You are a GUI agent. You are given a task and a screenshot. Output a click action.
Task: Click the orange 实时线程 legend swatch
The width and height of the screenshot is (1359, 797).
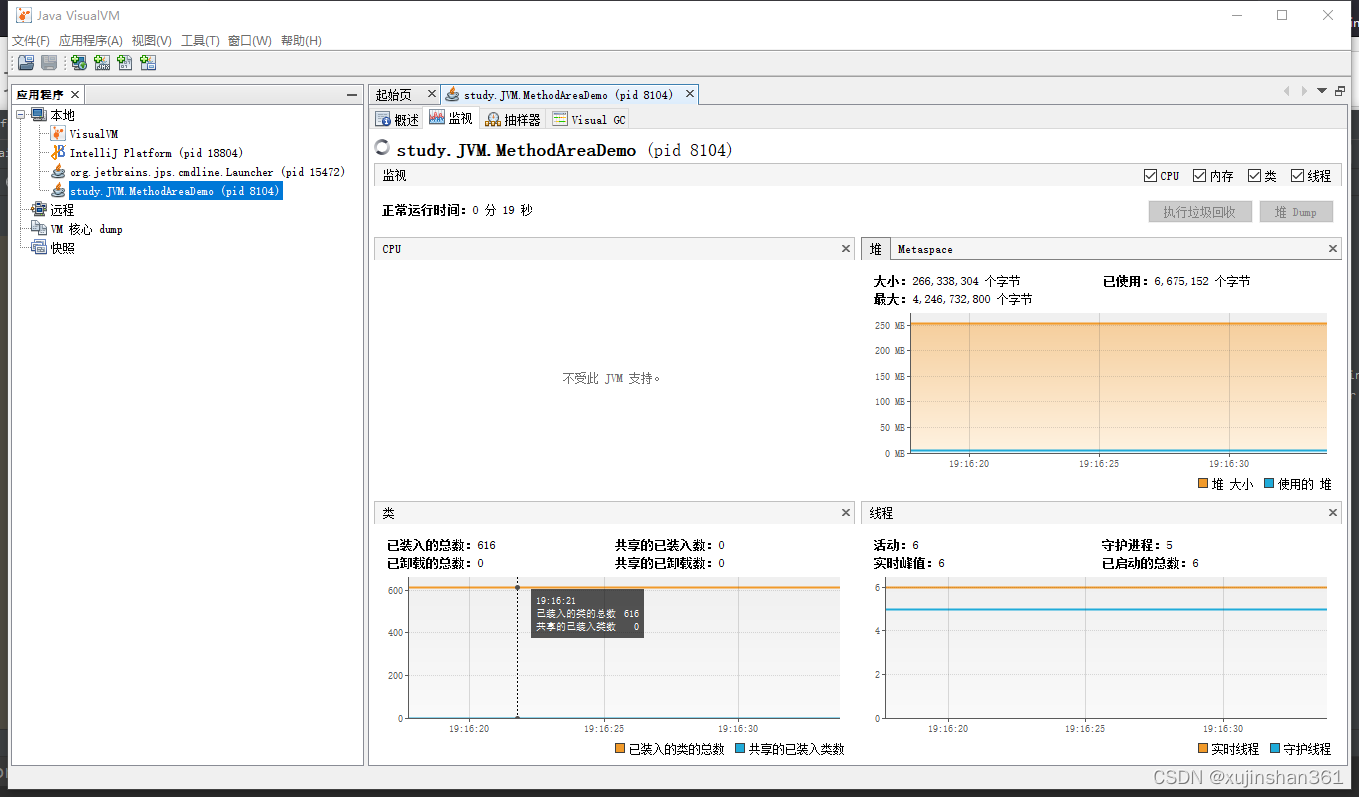(1203, 749)
